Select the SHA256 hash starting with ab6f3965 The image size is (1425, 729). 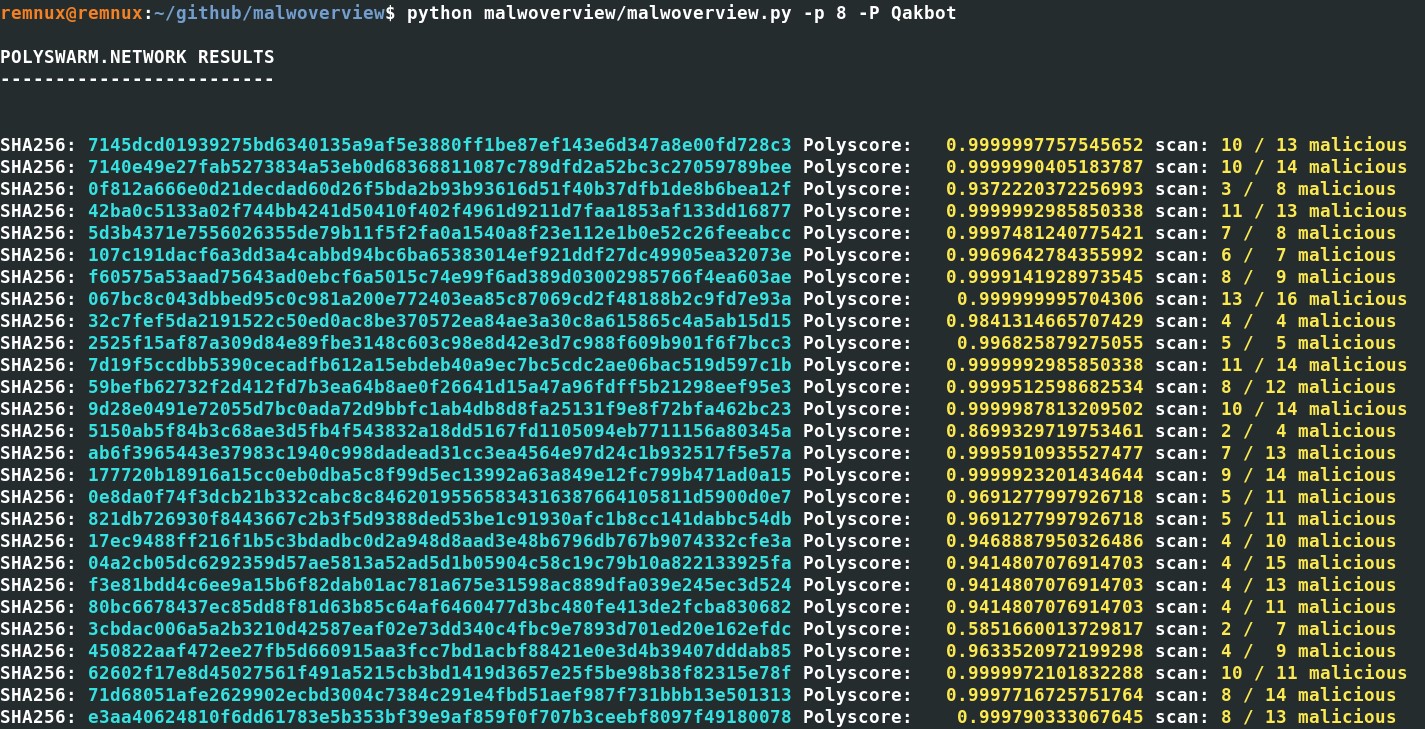439,453
